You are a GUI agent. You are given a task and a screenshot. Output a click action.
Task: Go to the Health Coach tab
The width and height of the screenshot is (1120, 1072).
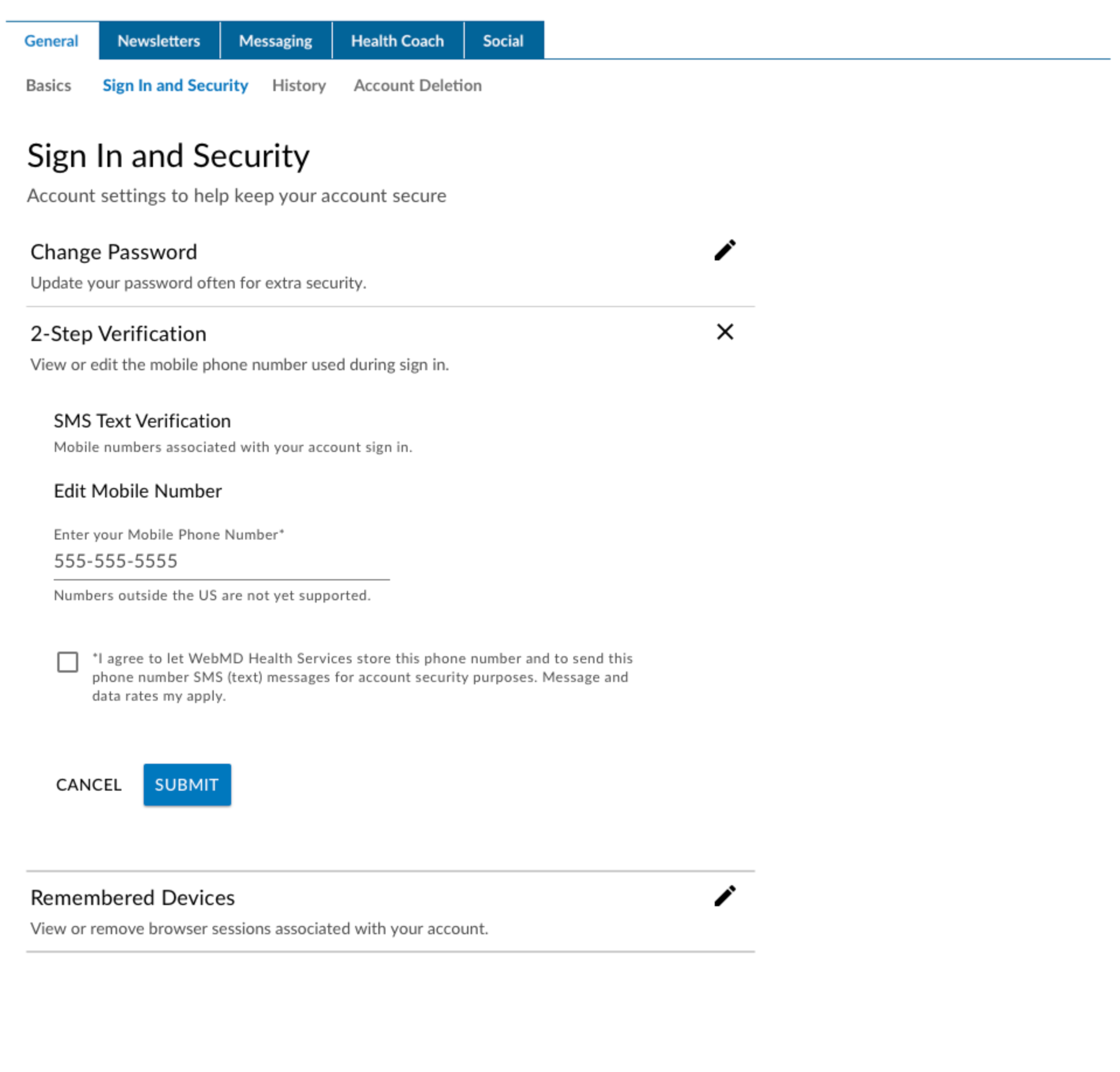(398, 41)
